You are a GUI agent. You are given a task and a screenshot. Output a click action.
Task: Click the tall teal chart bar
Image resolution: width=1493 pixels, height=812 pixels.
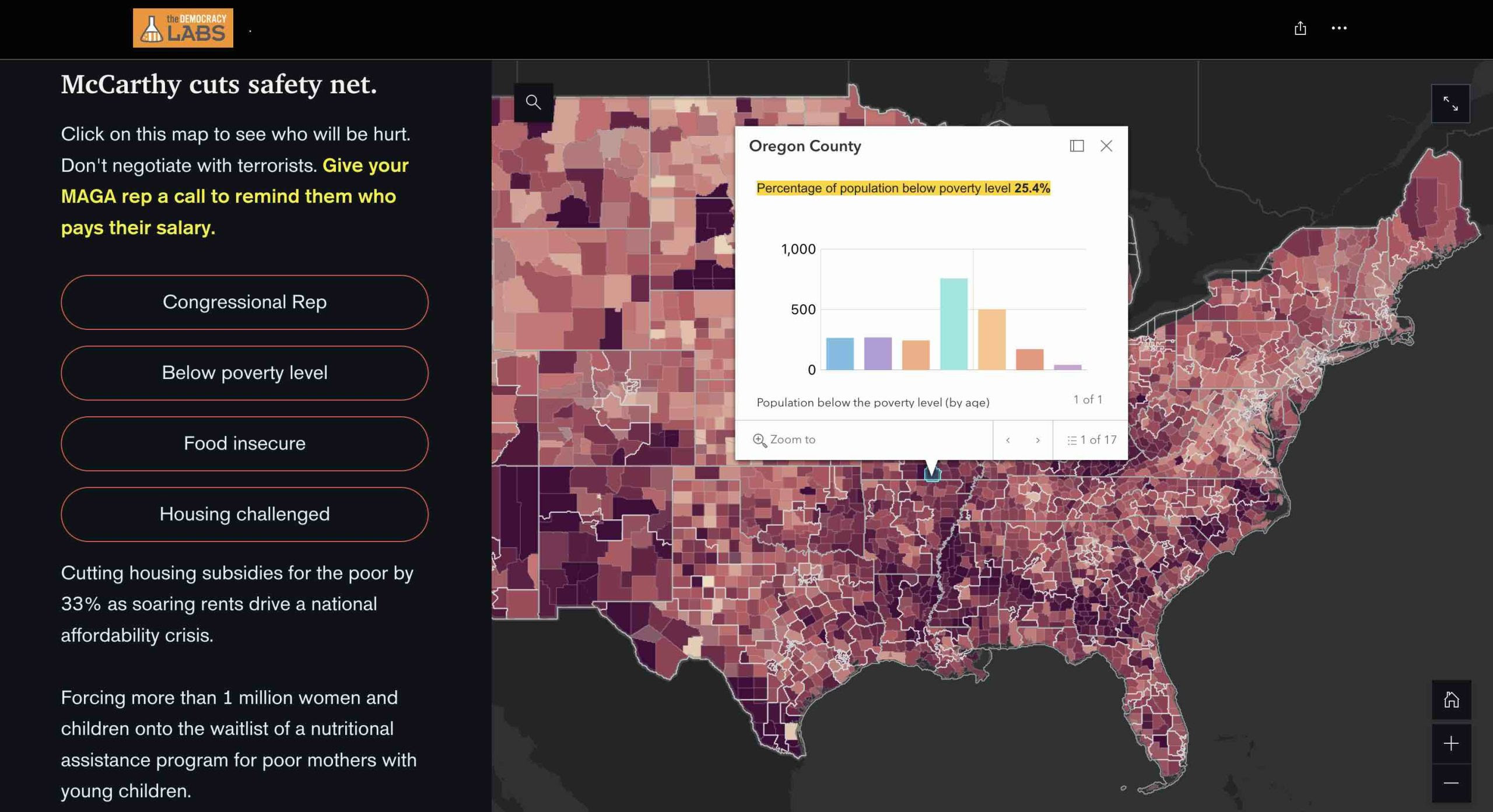954,324
